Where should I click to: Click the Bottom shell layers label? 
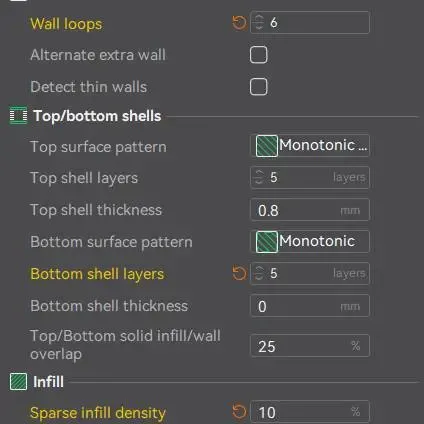click(97, 274)
